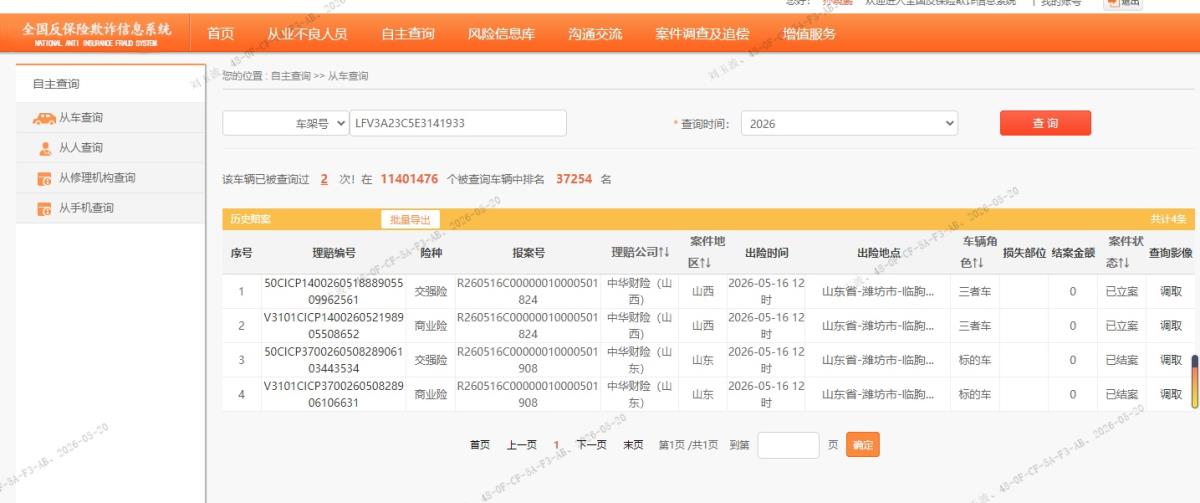Click 标的车 cell in row 3
This screenshot has width=1200, height=503.
pyautogui.click(x=974, y=360)
